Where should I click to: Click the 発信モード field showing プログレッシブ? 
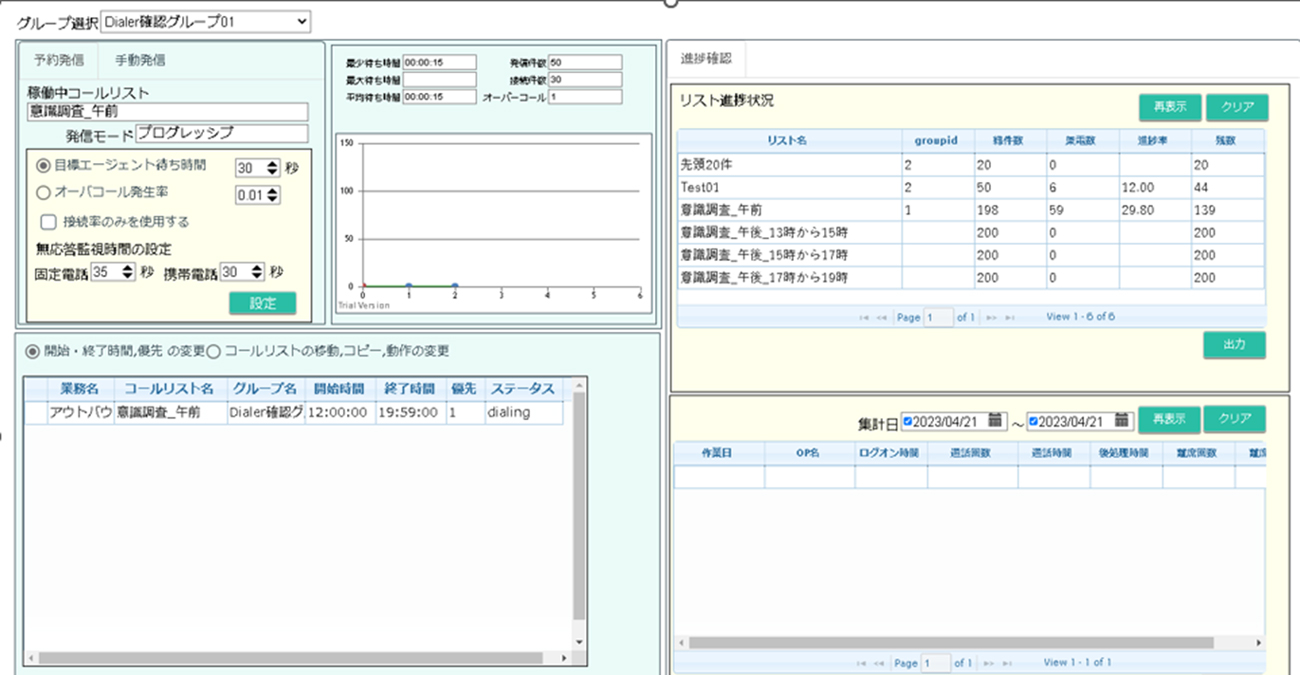(x=222, y=133)
